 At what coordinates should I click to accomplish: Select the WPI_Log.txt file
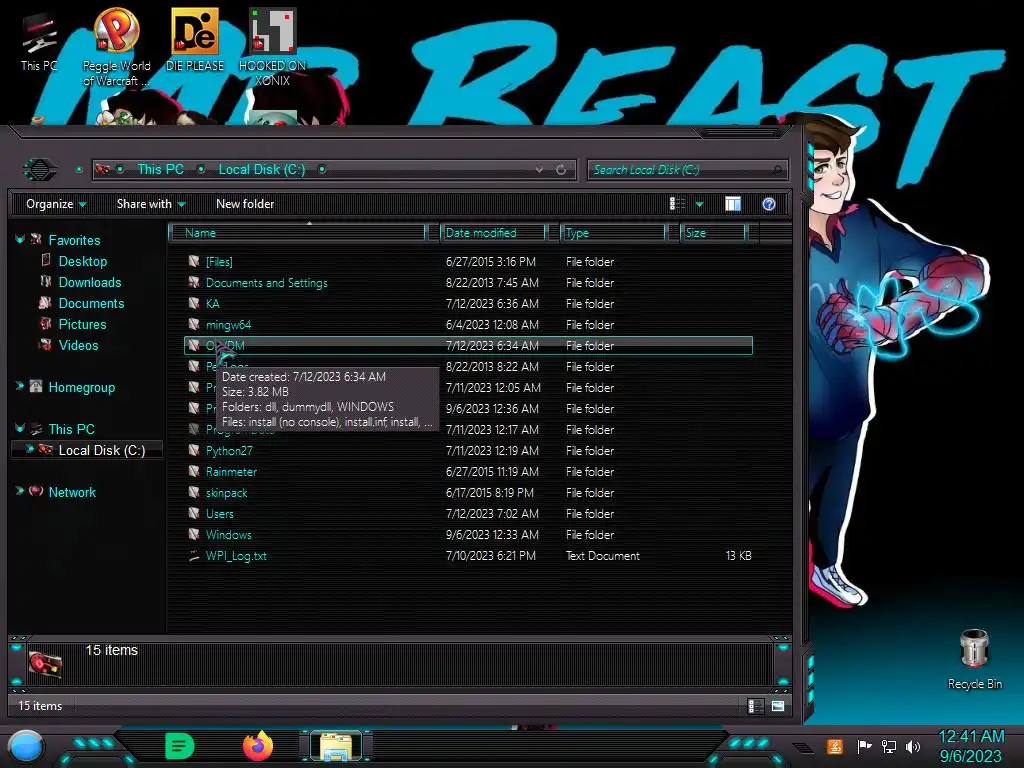pos(468,556)
